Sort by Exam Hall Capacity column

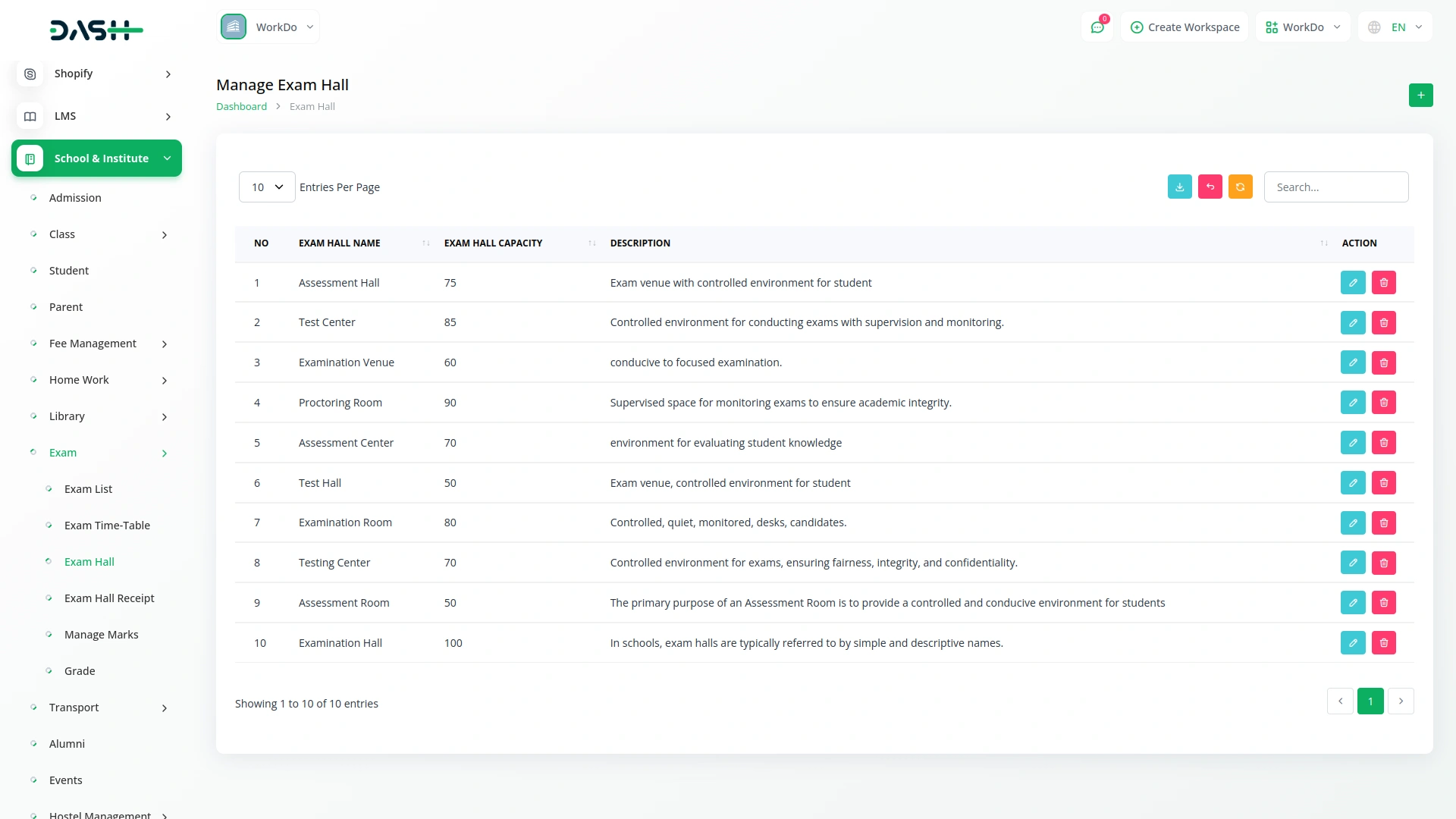(591, 243)
